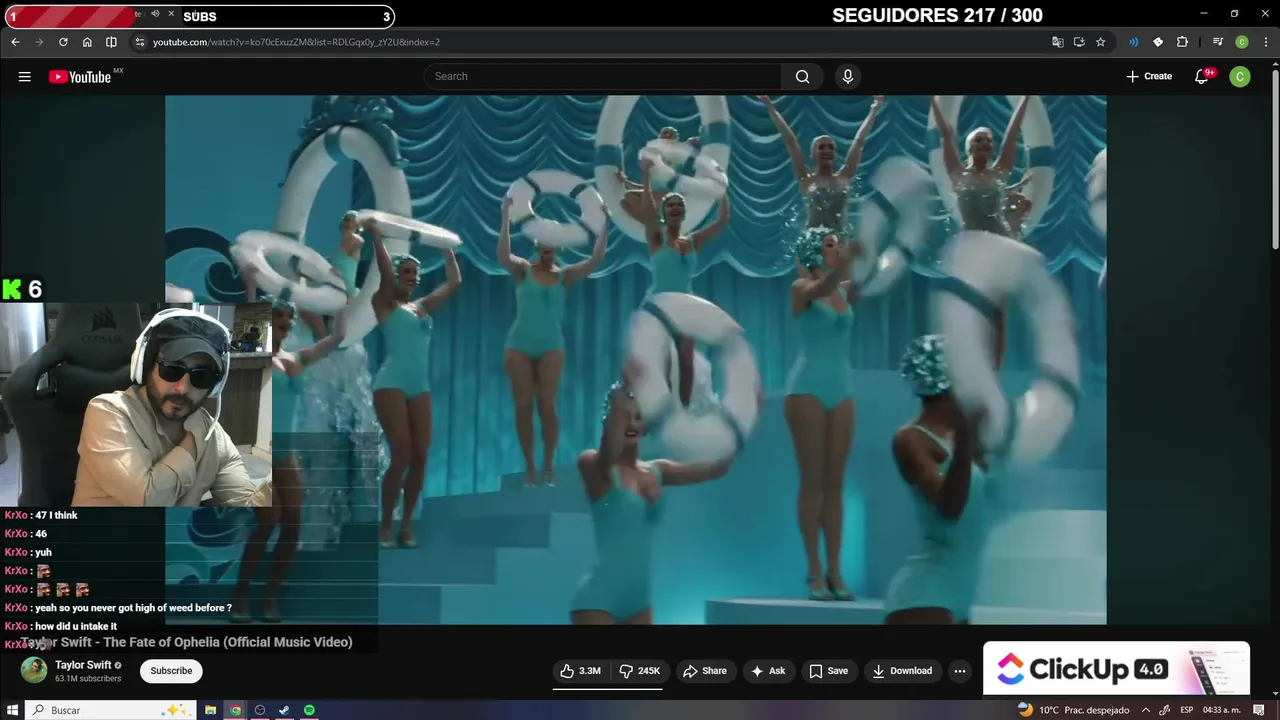Toggle the browser sidebar panel icon

(x=111, y=42)
